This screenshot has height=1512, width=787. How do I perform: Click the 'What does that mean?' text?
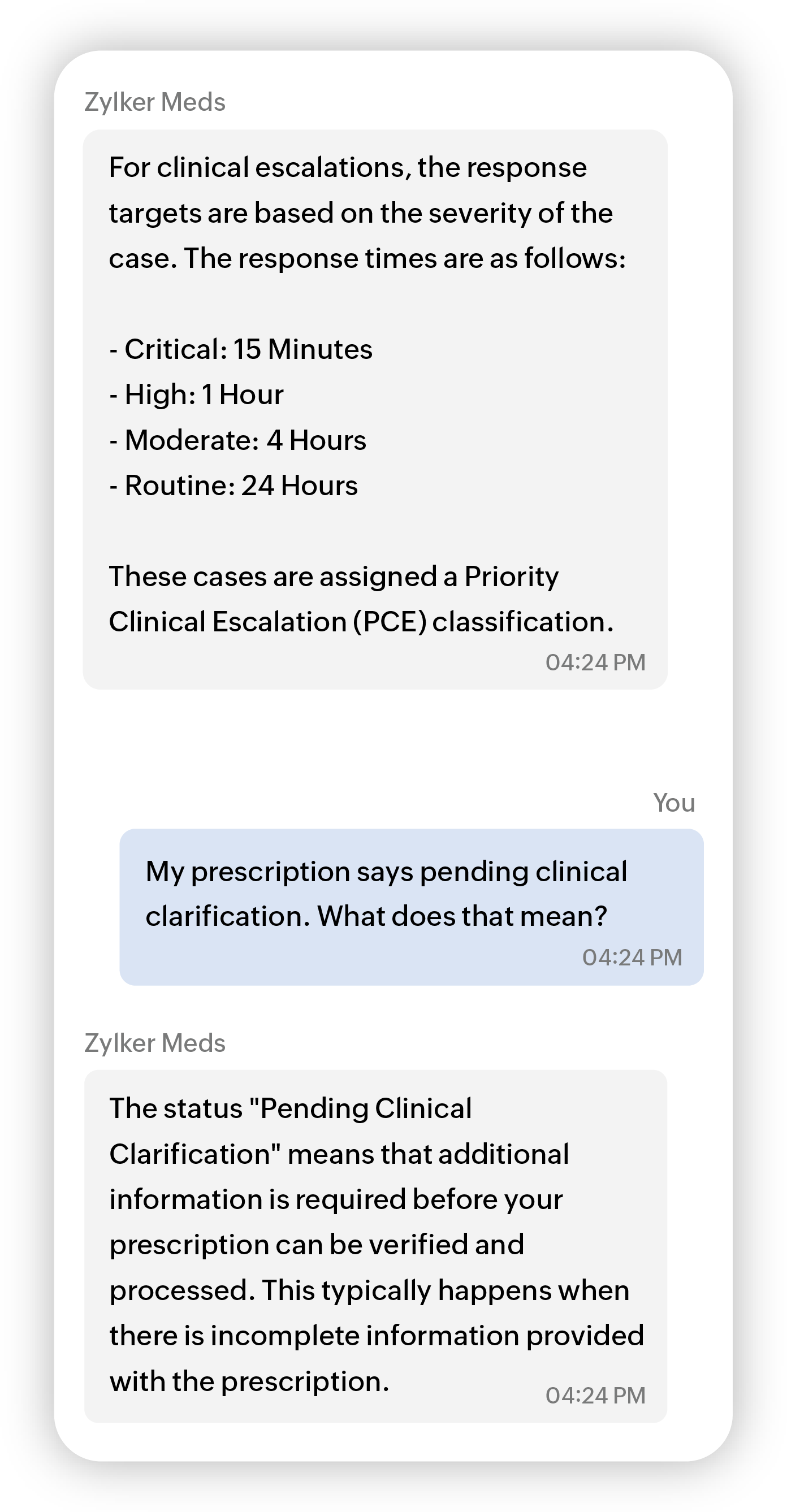pos(462,916)
